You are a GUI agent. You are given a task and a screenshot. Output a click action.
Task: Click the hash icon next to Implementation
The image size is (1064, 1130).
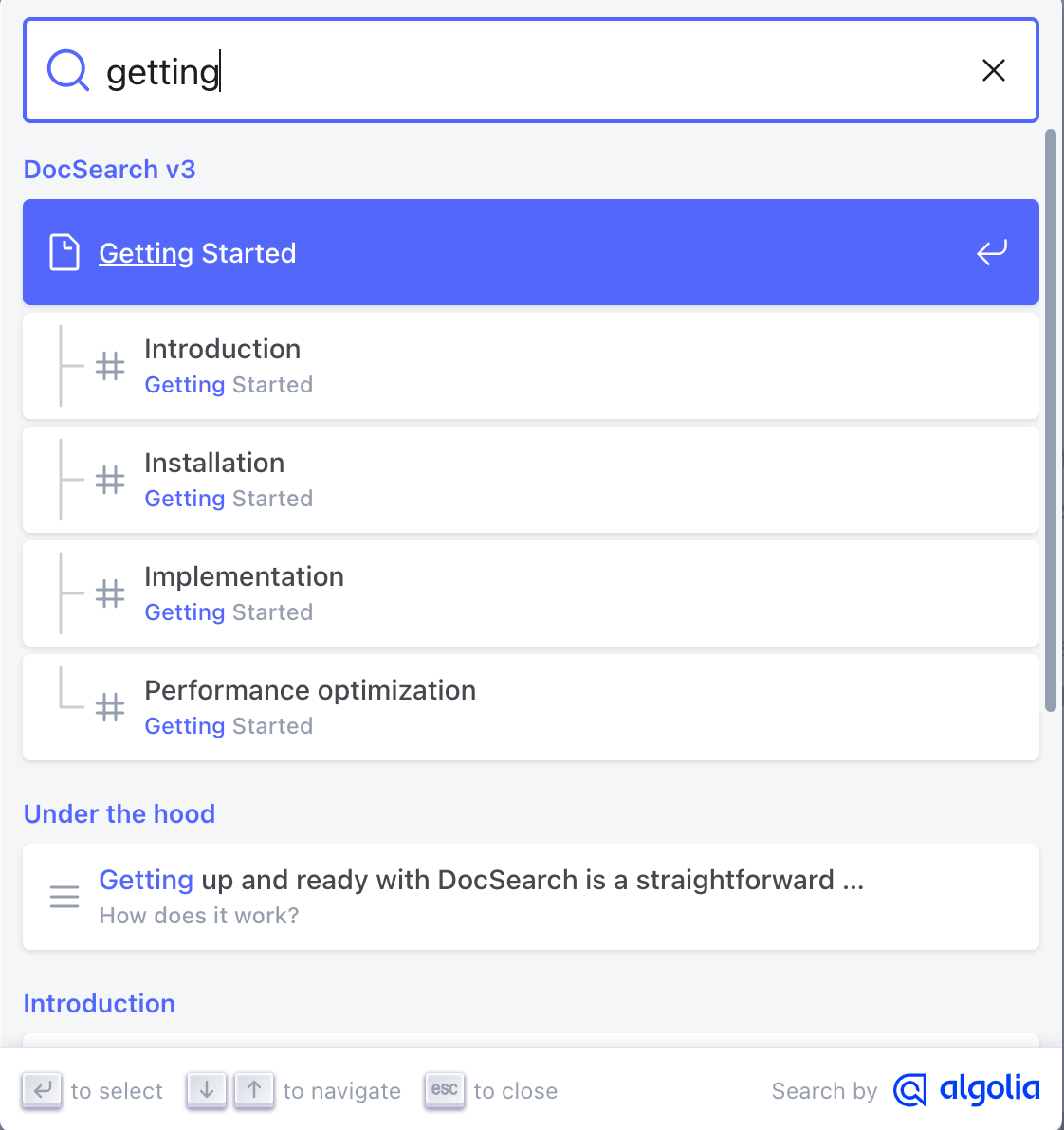coord(110,593)
